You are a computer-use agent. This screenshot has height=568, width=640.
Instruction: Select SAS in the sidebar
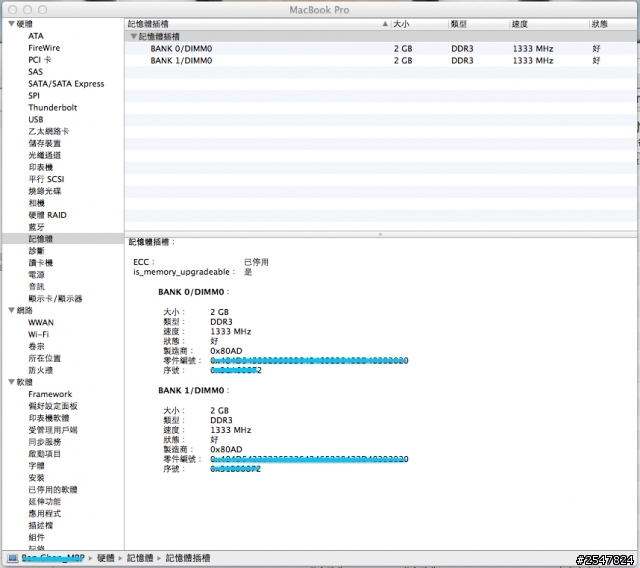[x=36, y=71]
